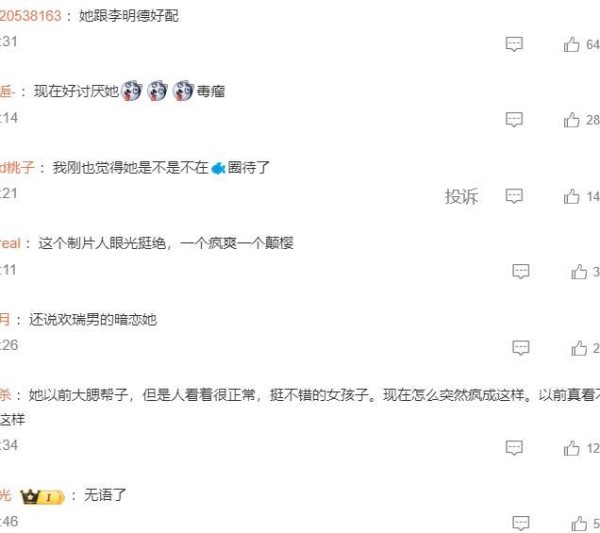This screenshot has width=600, height=533.
Task: Open reply box for 现在好讨厌她 comment
Action: click(514, 120)
